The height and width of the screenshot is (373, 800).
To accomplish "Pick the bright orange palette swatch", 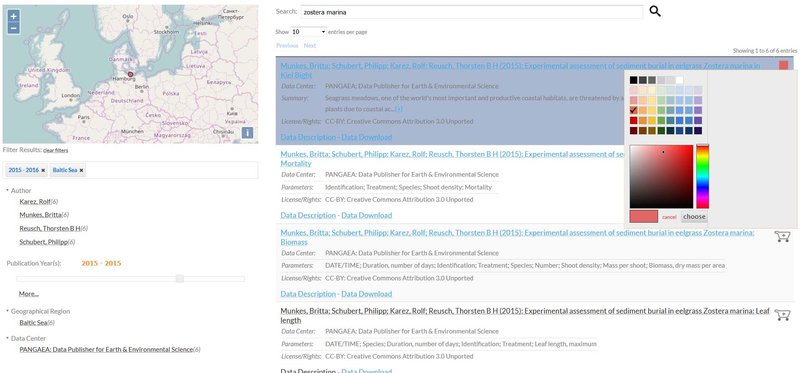I will coord(642,120).
